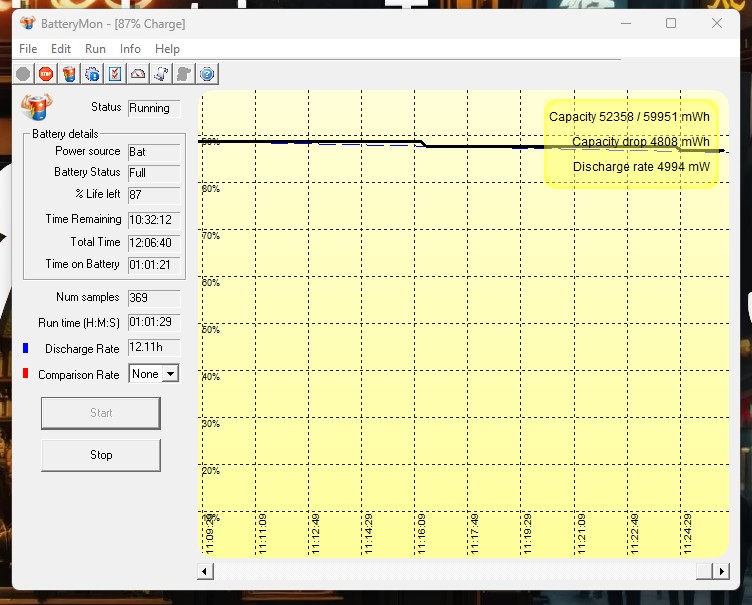Close the BatteryMon window
This screenshot has width=752, height=605.
[x=717, y=23]
